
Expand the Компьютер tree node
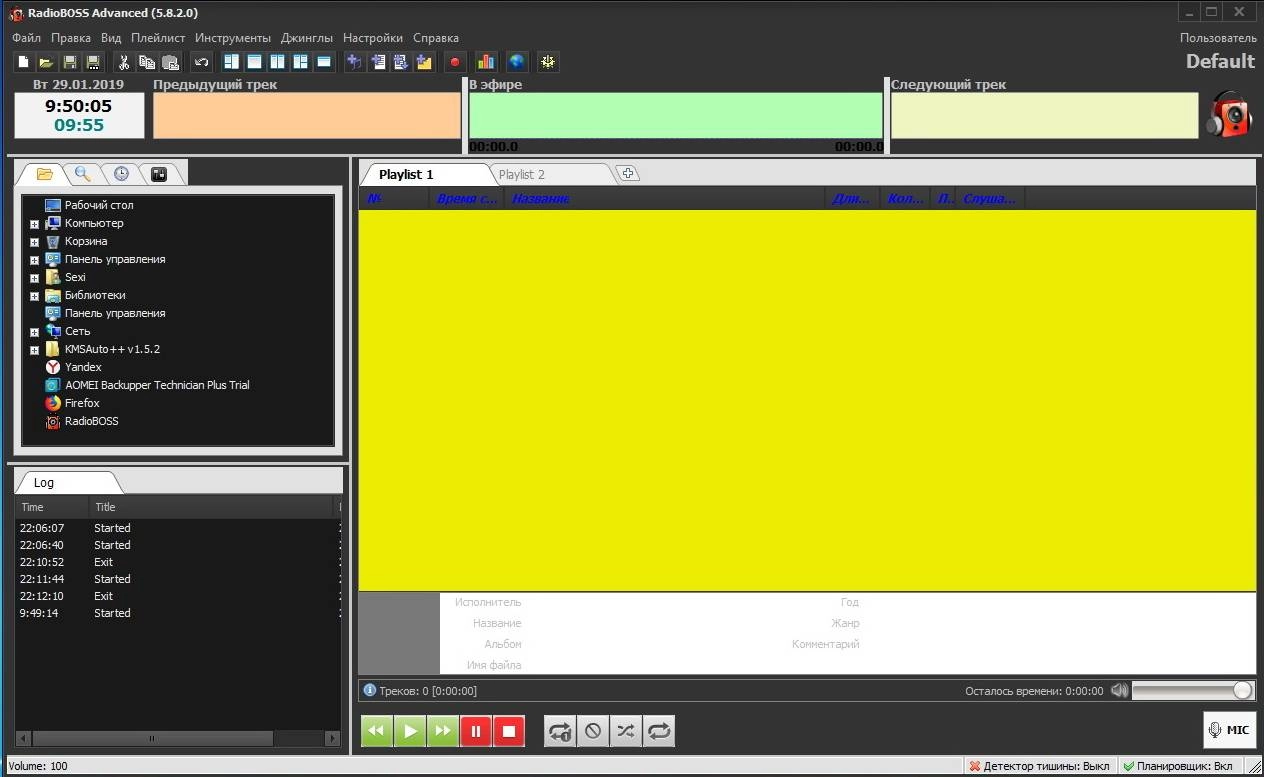pos(34,224)
